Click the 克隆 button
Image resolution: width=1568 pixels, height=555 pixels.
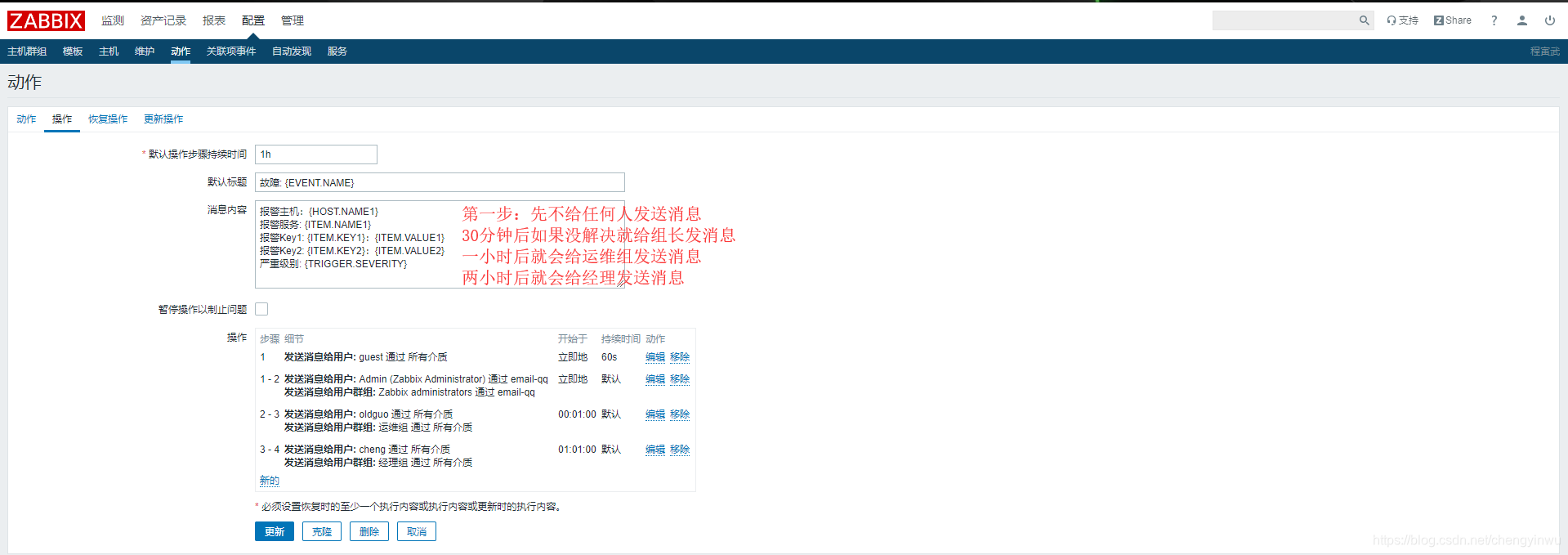(322, 531)
